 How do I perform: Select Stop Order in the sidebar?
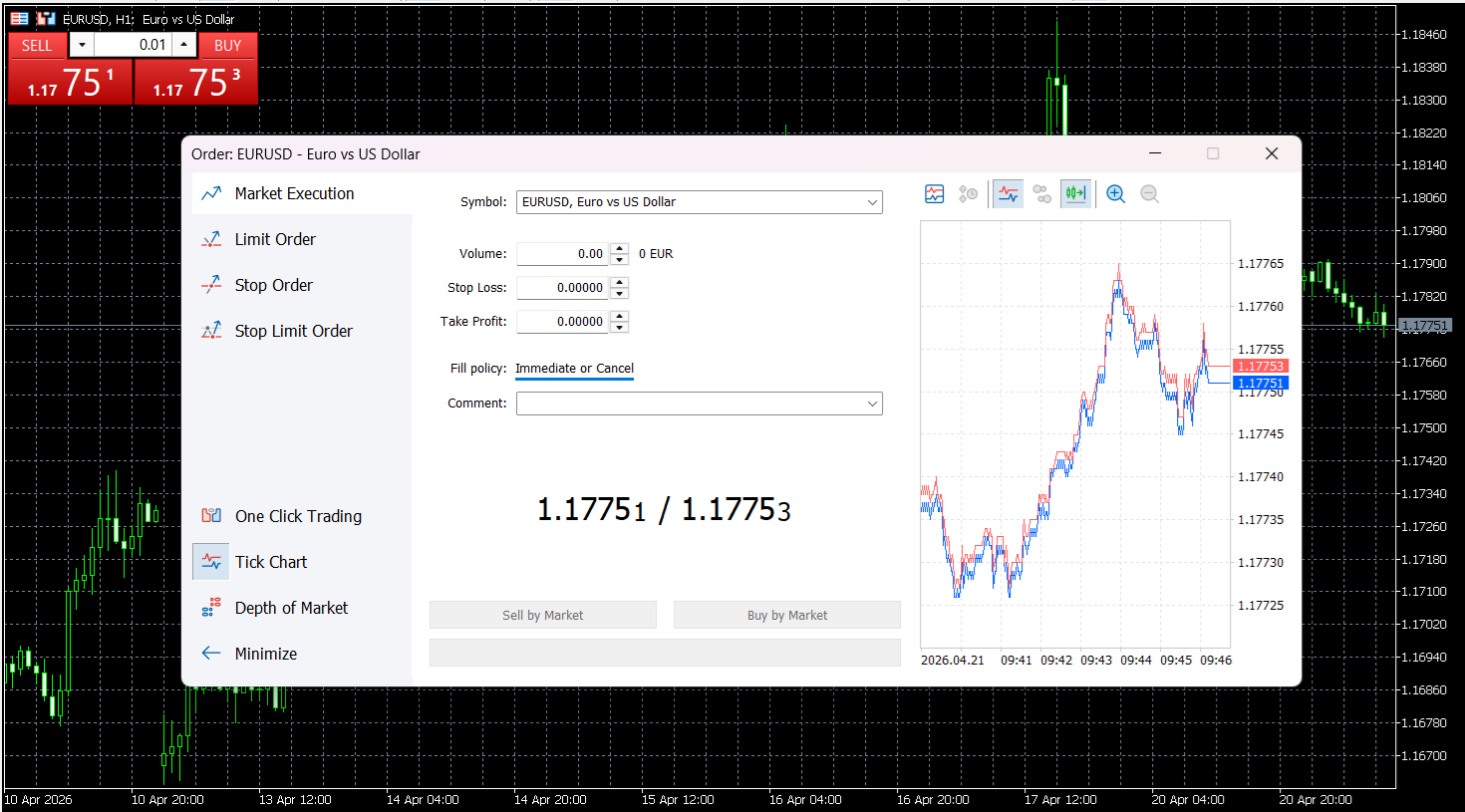coord(302,285)
